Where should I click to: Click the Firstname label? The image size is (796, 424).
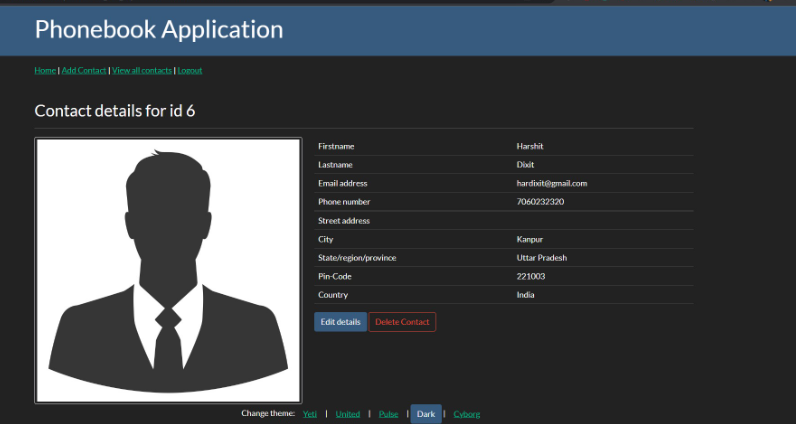[336, 146]
